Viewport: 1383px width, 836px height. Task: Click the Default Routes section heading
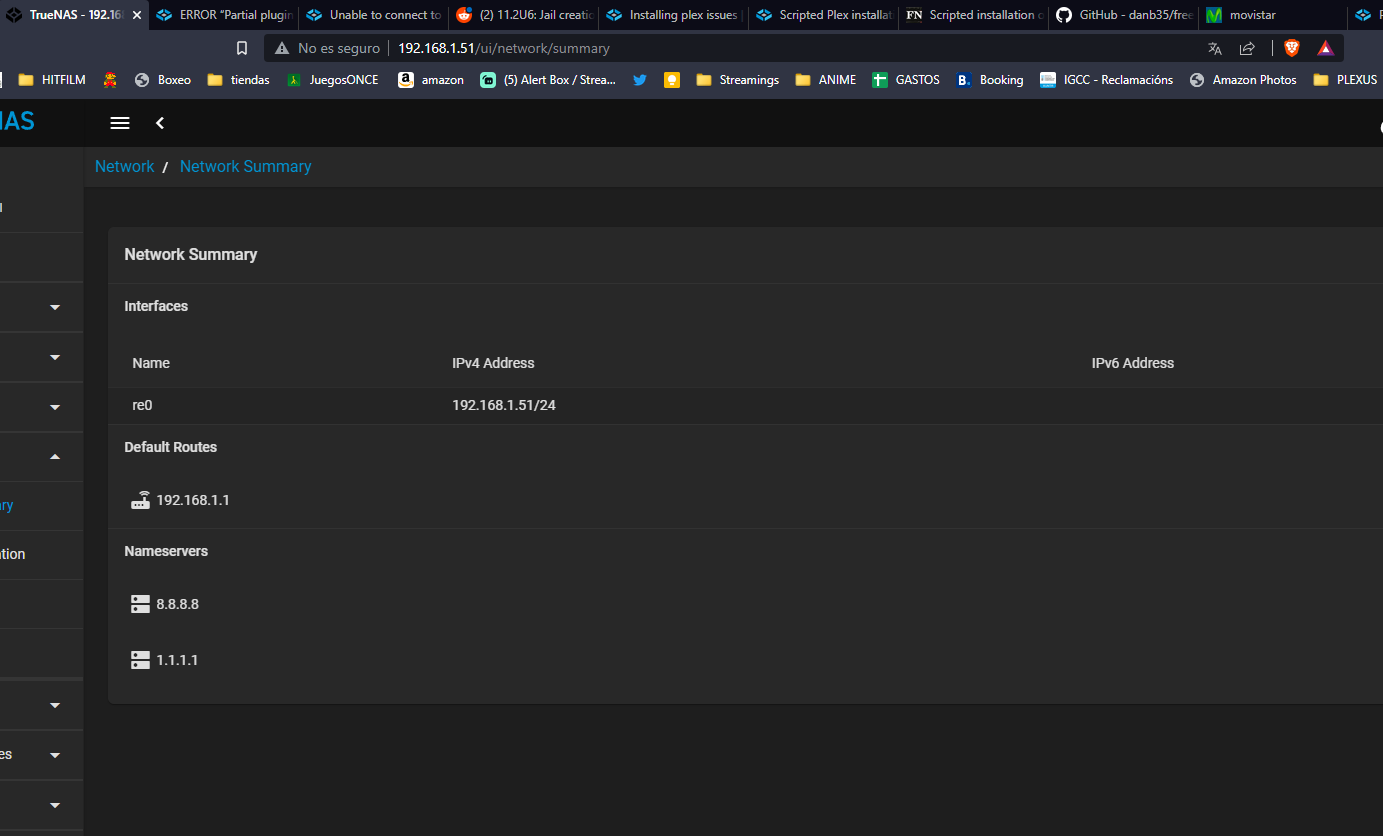coord(171,447)
